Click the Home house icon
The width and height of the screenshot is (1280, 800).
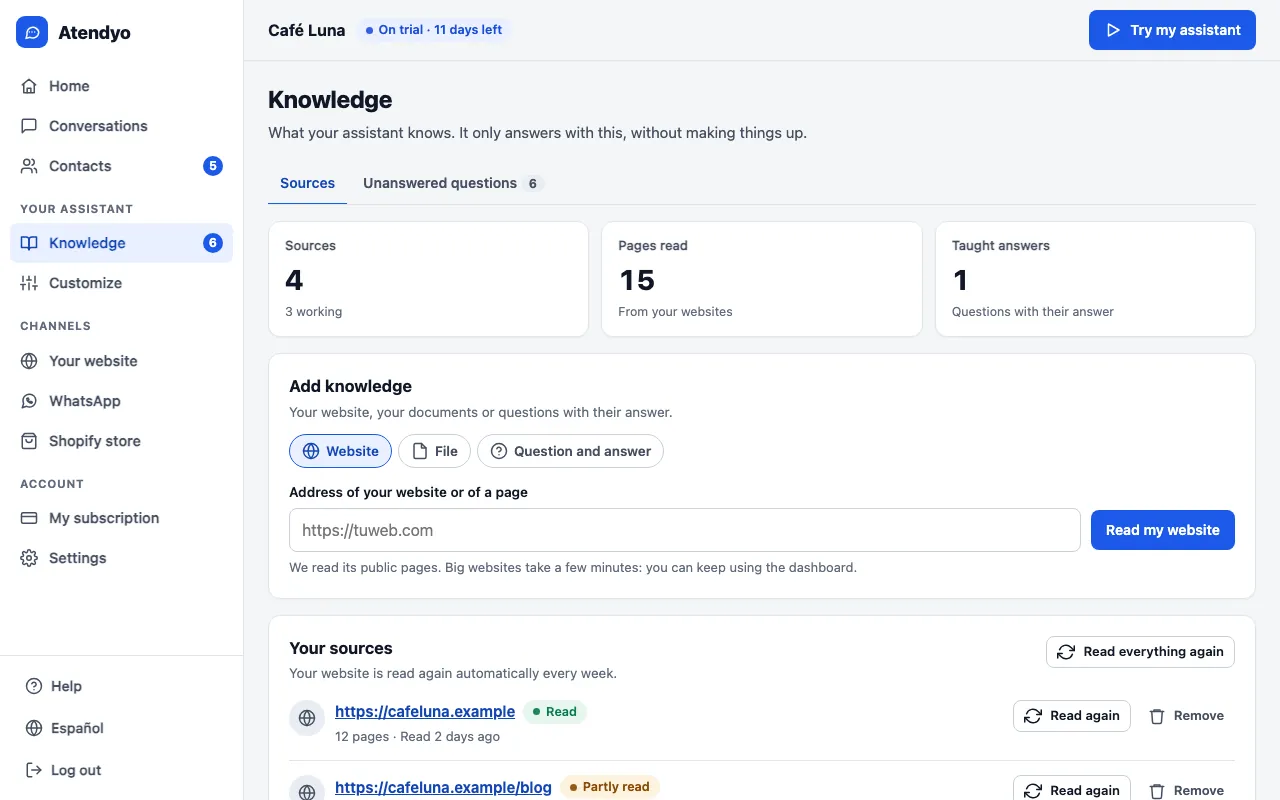tap(29, 86)
